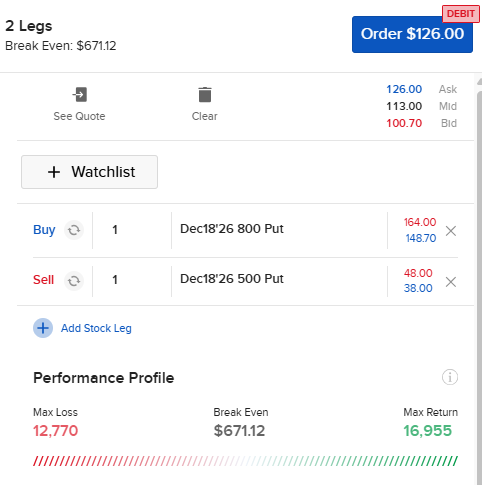The height and width of the screenshot is (485, 482).
Task: Click the Add Stock Leg link
Action: [96, 328]
